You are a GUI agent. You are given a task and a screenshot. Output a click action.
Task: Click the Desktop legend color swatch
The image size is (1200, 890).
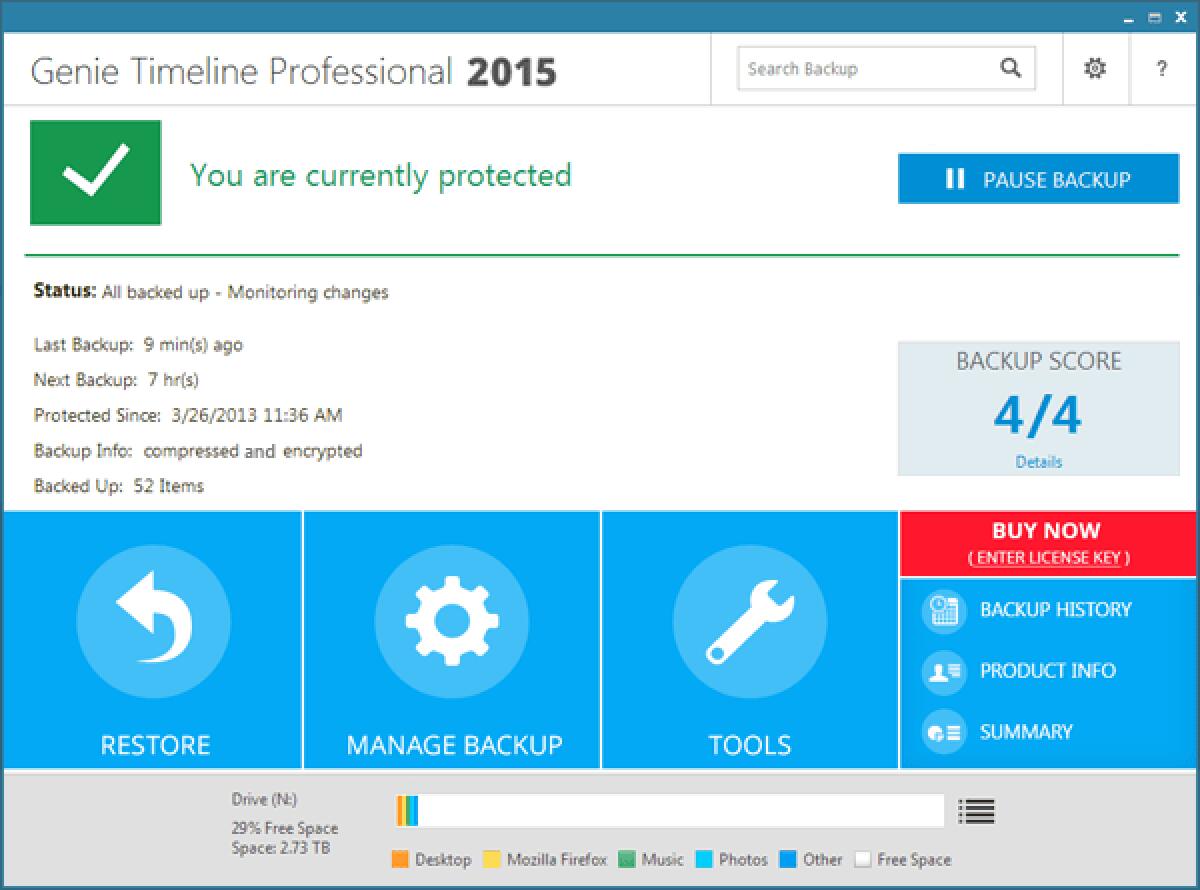[400, 859]
